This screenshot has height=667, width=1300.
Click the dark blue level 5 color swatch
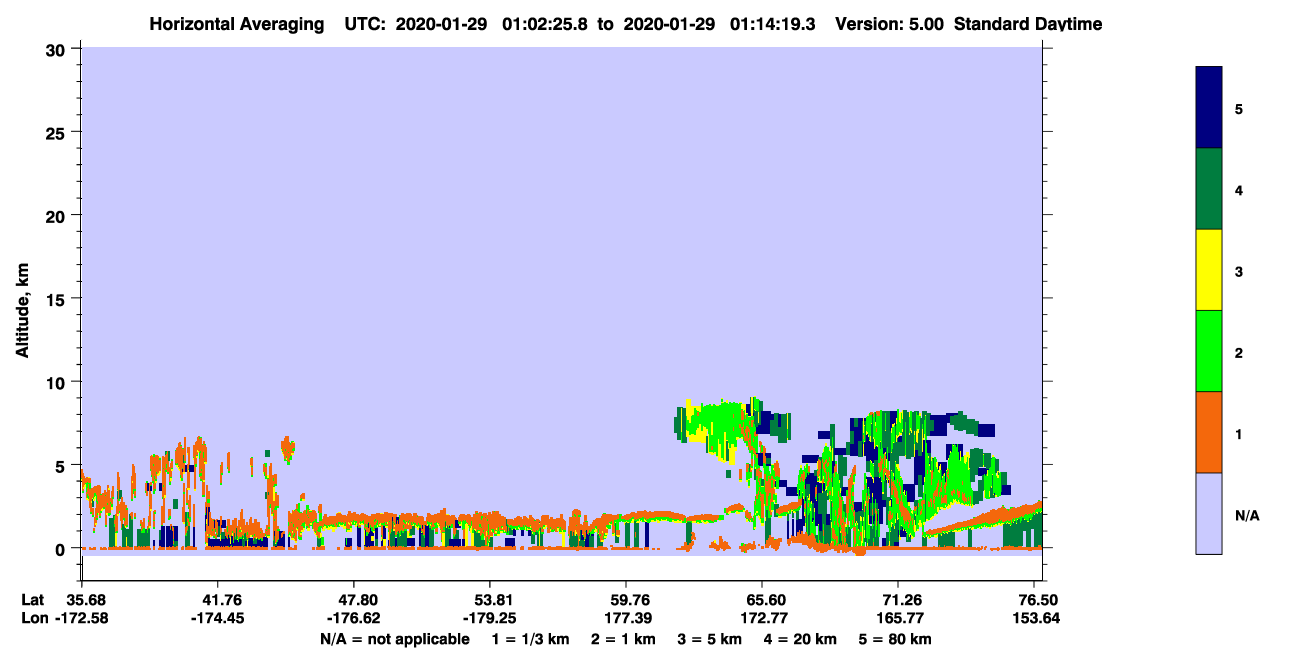pos(1209,108)
